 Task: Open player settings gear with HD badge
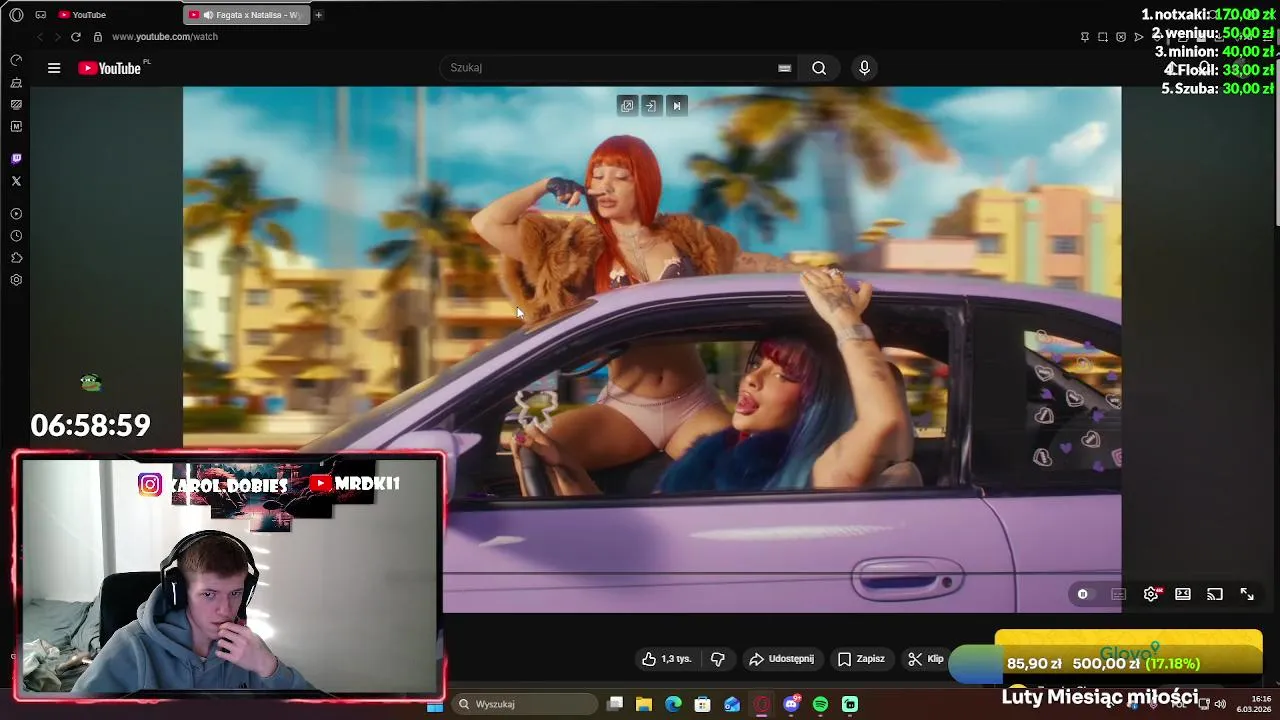click(x=1151, y=594)
